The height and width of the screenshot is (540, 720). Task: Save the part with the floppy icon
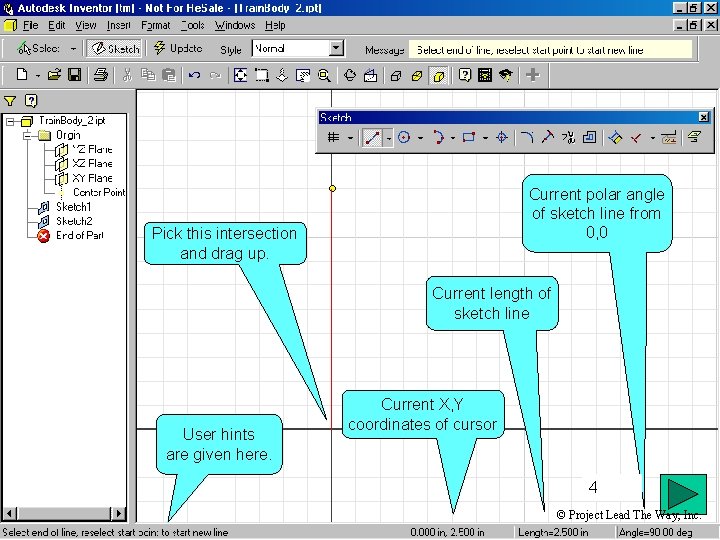[x=74, y=74]
